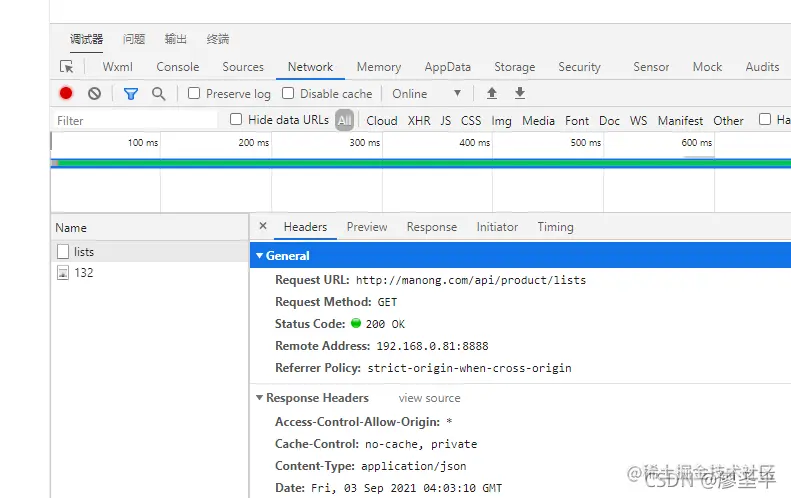Filter requests by Manifest
The width and height of the screenshot is (791, 498).
click(x=680, y=121)
